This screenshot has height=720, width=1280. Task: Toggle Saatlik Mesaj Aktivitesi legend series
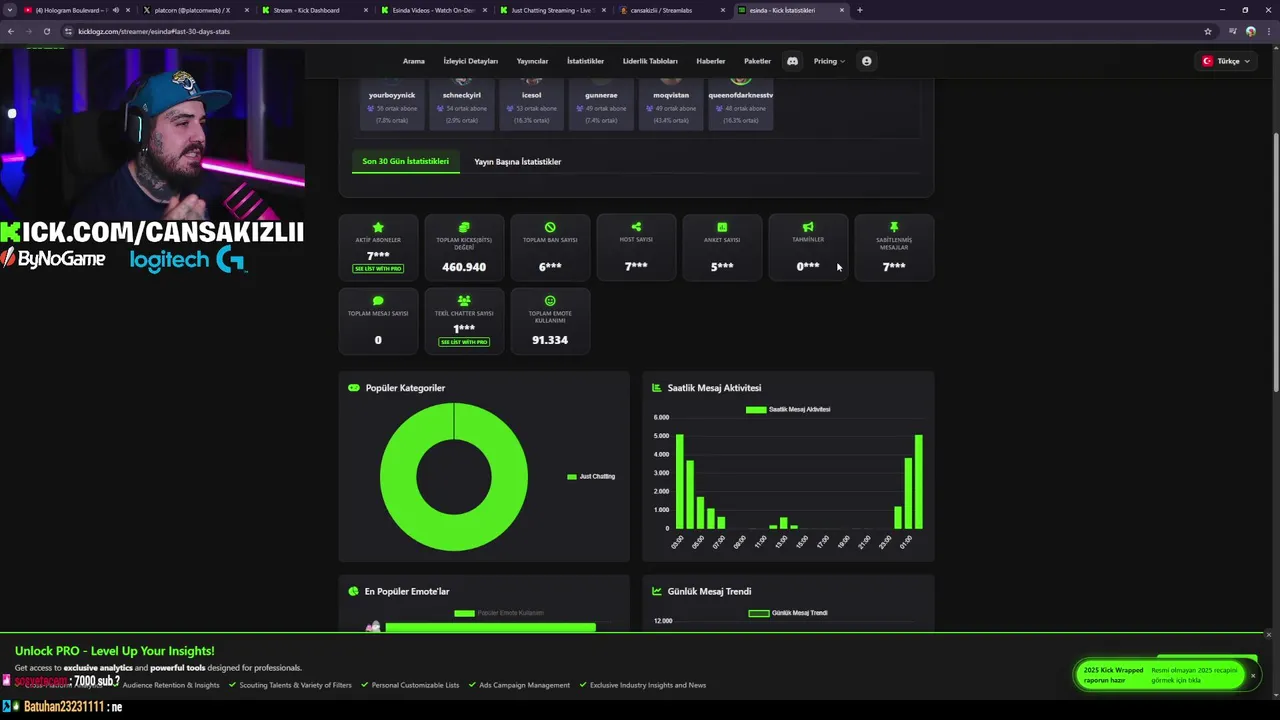[x=788, y=409]
